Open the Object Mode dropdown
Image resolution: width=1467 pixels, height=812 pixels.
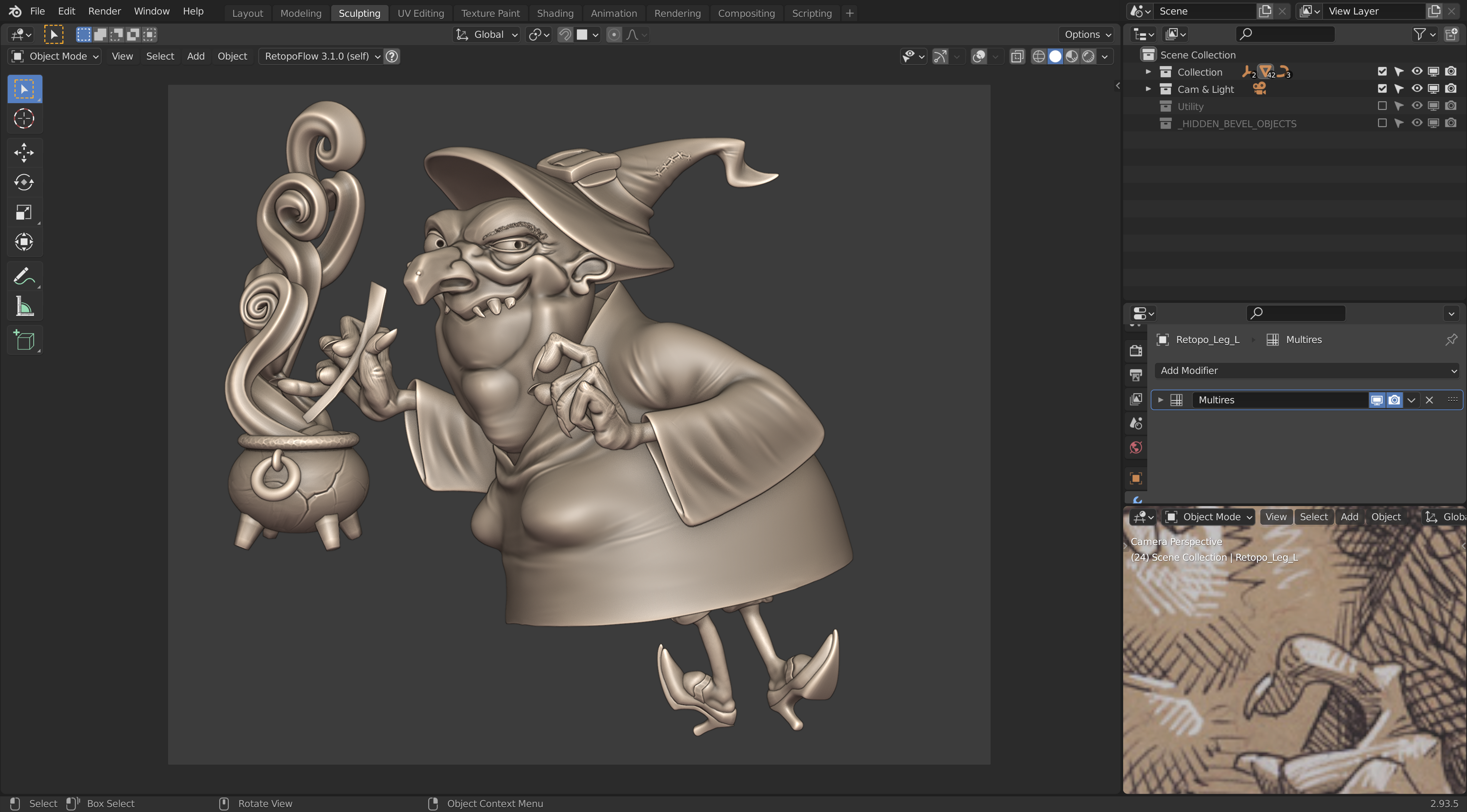(x=55, y=56)
